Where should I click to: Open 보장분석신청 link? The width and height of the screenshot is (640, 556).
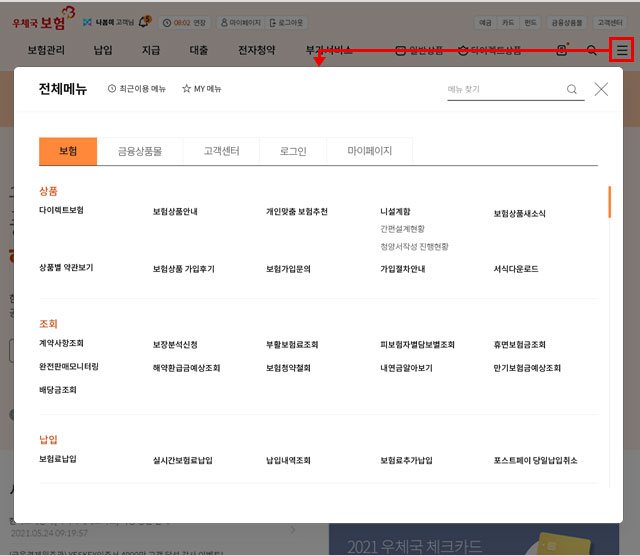(x=175, y=345)
